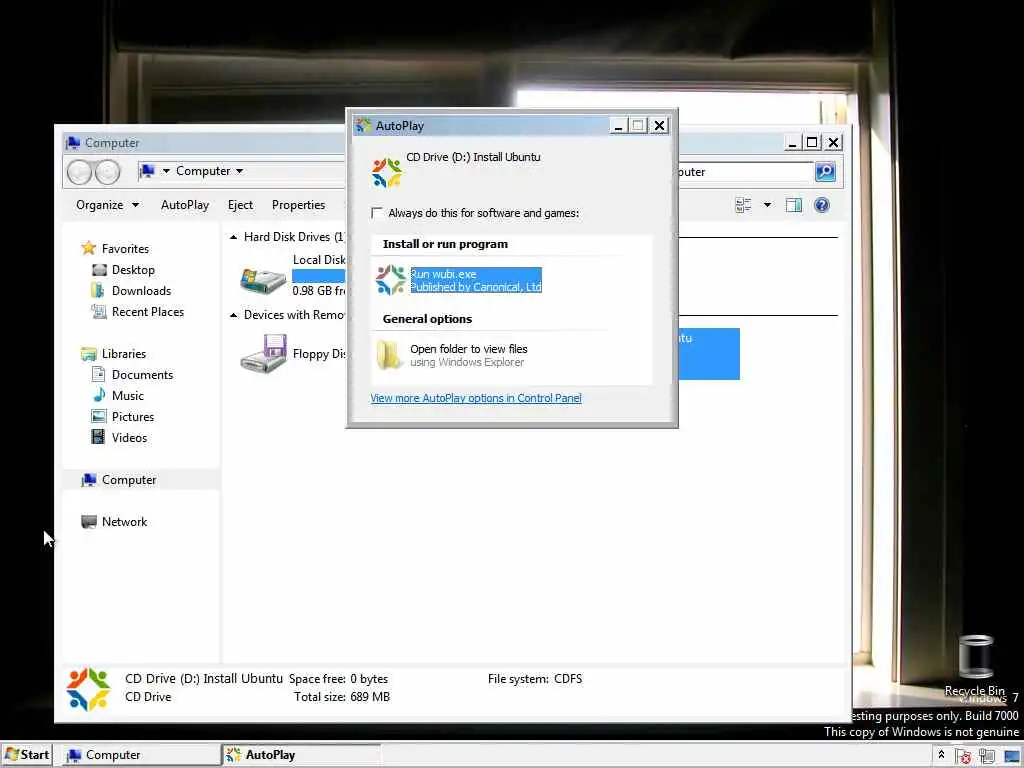
Task: Click 'Total size: 689 MB' text
Action: point(342,697)
